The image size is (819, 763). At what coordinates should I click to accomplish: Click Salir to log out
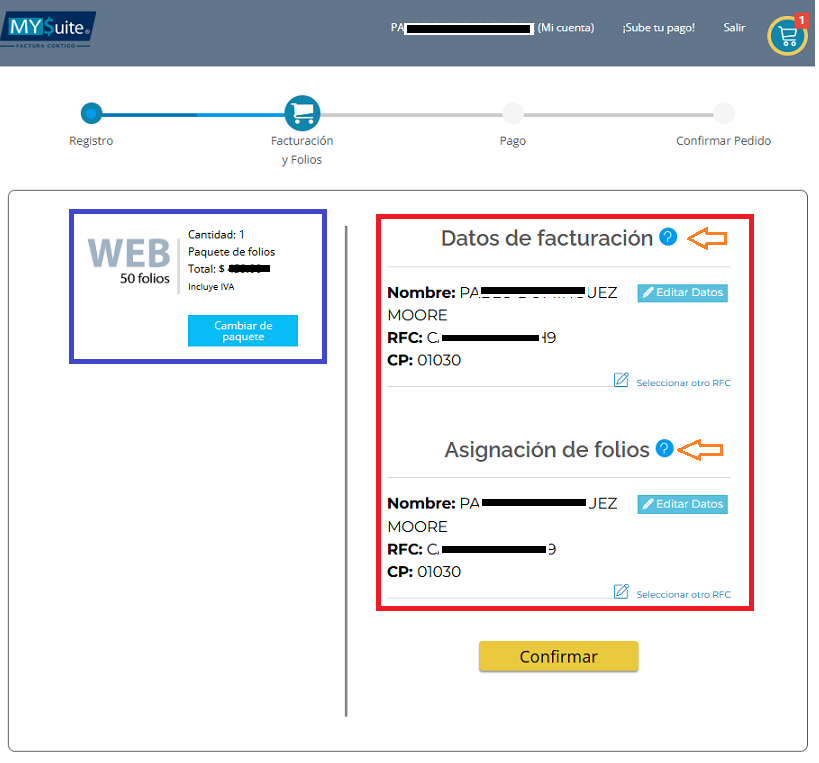click(x=734, y=28)
